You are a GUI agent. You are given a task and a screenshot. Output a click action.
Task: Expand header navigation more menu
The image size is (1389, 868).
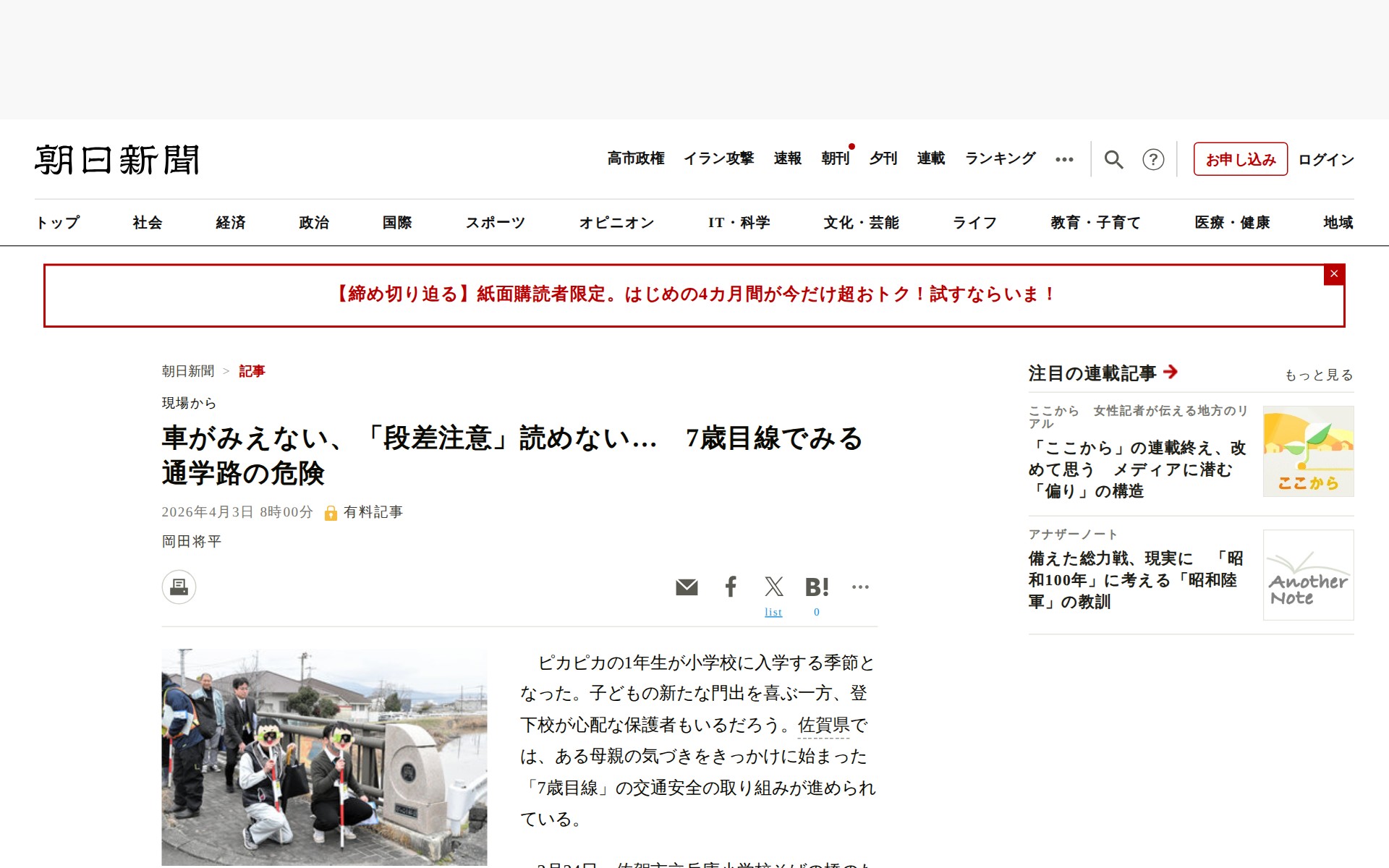pyautogui.click(x=1064, y=159)
